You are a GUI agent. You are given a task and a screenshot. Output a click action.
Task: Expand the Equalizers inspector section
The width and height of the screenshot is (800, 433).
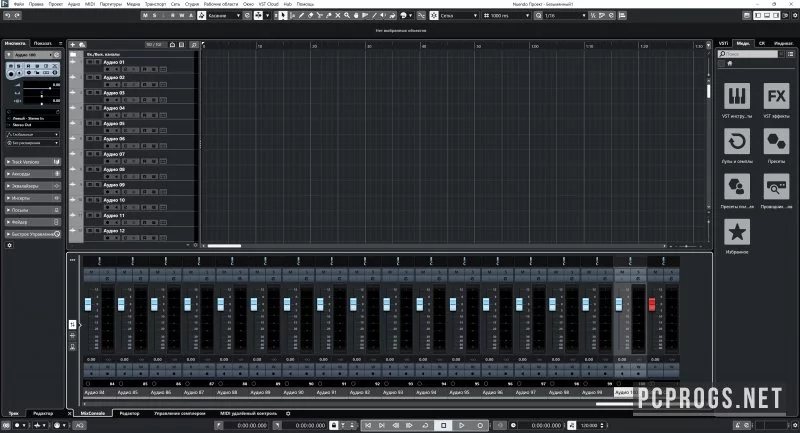[33, 186]
